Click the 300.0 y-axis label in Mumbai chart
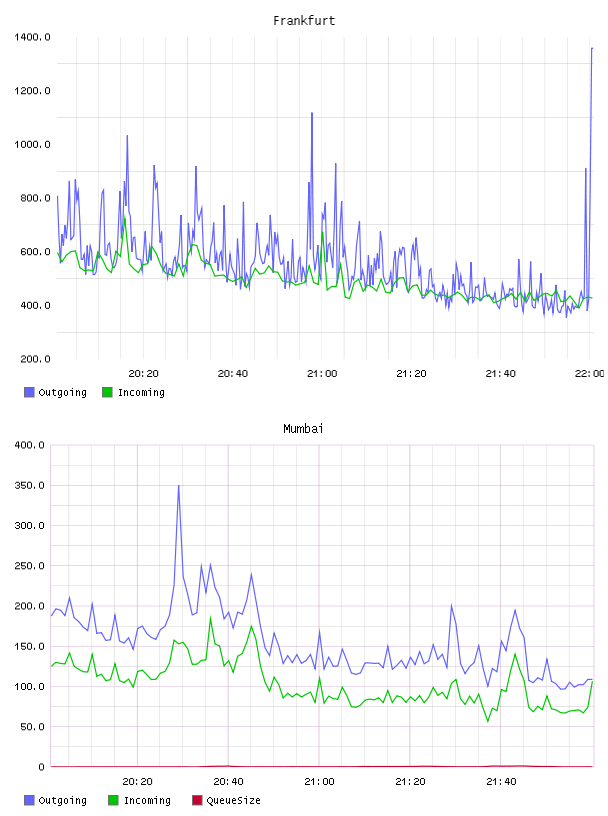608x816 pixels. (x=30, y=526)
